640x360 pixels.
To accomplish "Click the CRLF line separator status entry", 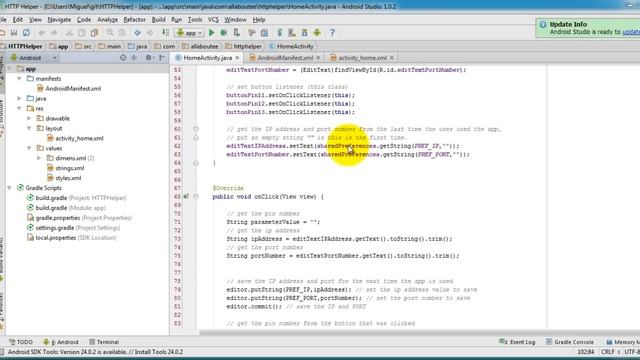I will 607,352.
